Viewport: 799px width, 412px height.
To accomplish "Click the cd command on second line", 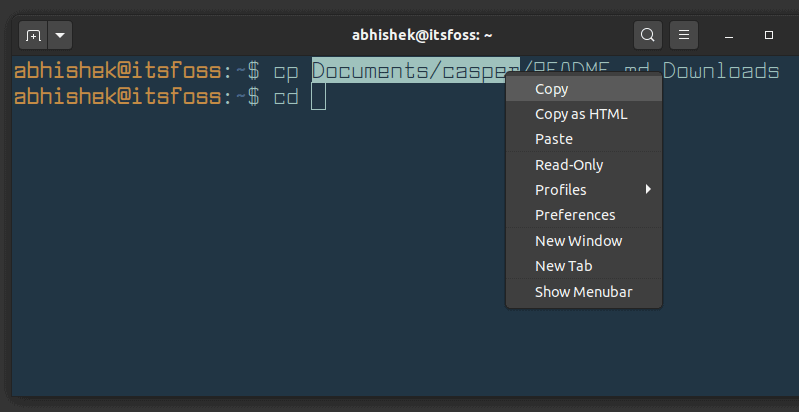I will click(286, 97).
